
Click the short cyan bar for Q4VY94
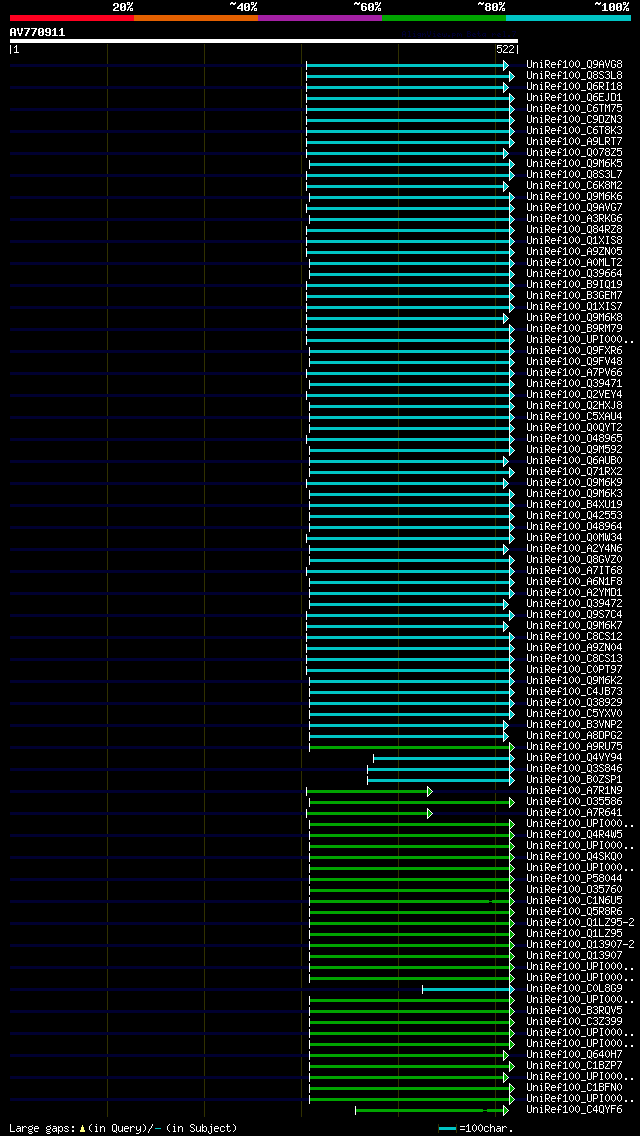click(444, 758)
